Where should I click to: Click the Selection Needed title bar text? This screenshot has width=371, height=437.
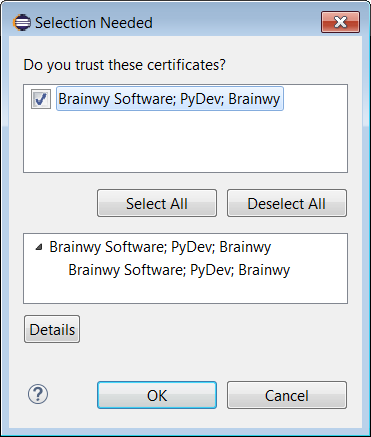coord(94,23)
